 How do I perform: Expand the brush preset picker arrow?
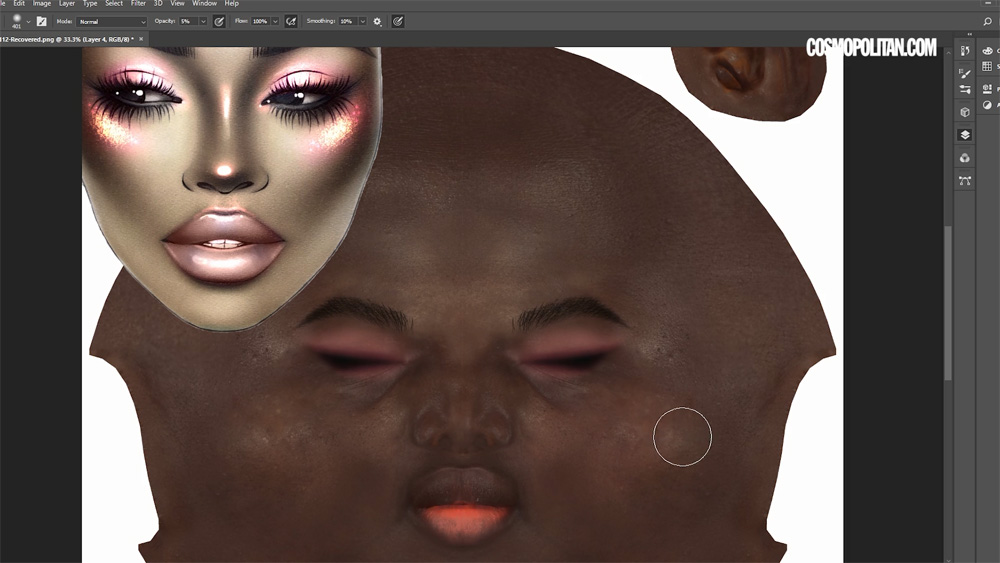(x=28, y=22)
